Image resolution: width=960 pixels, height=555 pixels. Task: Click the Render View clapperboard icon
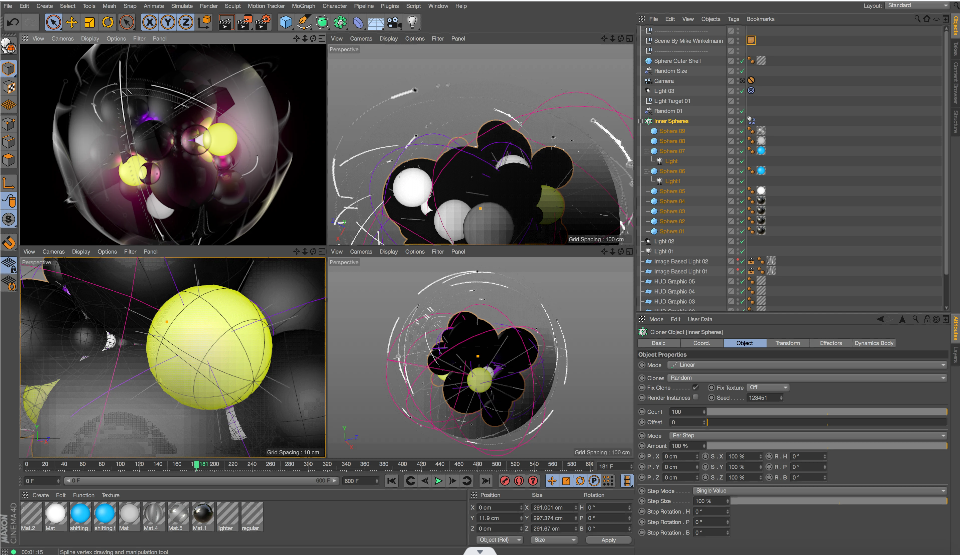pyautogui.click(x=226, y=21)
